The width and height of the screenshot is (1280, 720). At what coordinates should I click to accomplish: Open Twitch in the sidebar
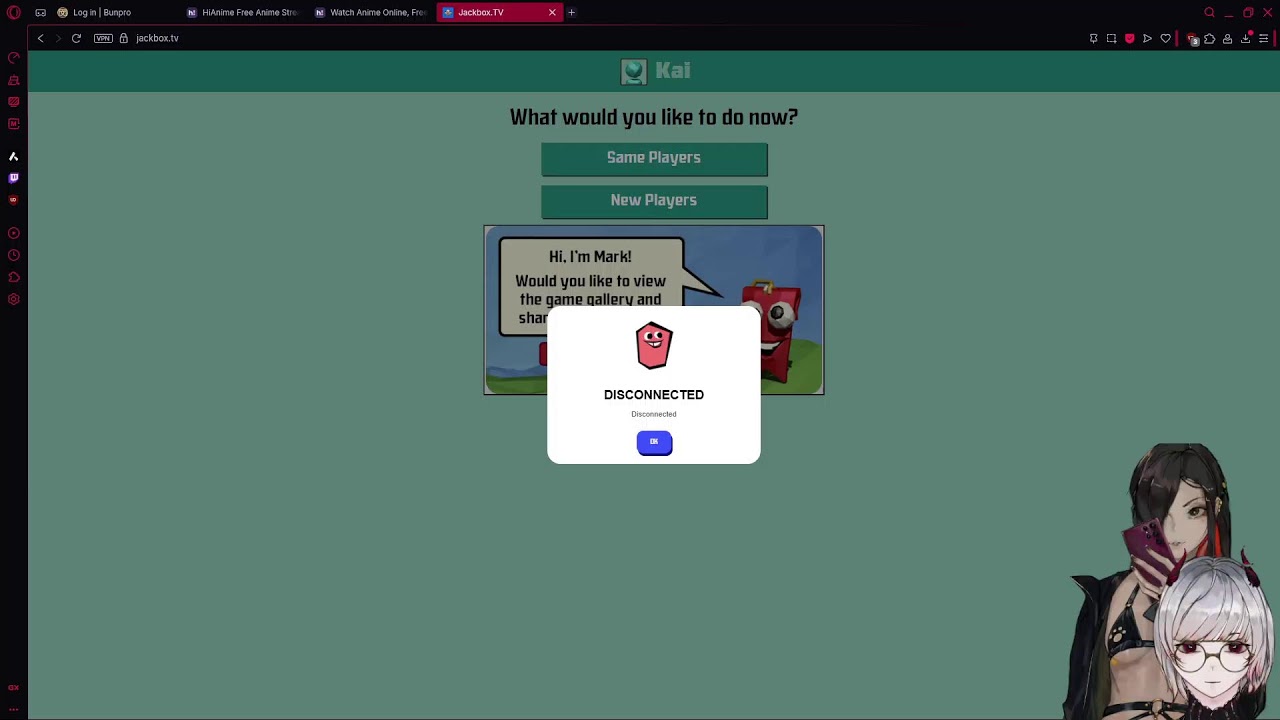pyautogui.click(x=14, y=178)
